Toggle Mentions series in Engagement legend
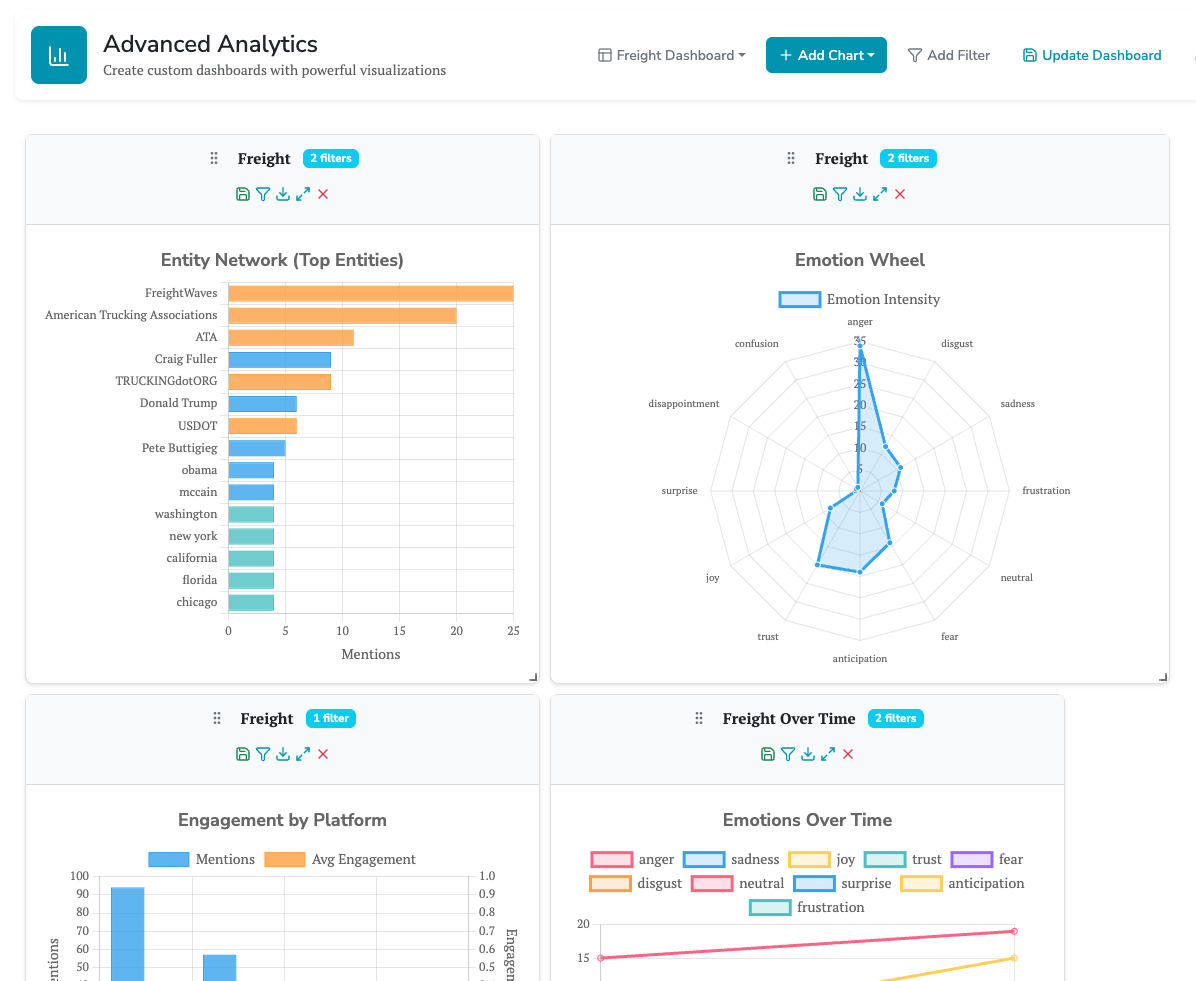 168,859
